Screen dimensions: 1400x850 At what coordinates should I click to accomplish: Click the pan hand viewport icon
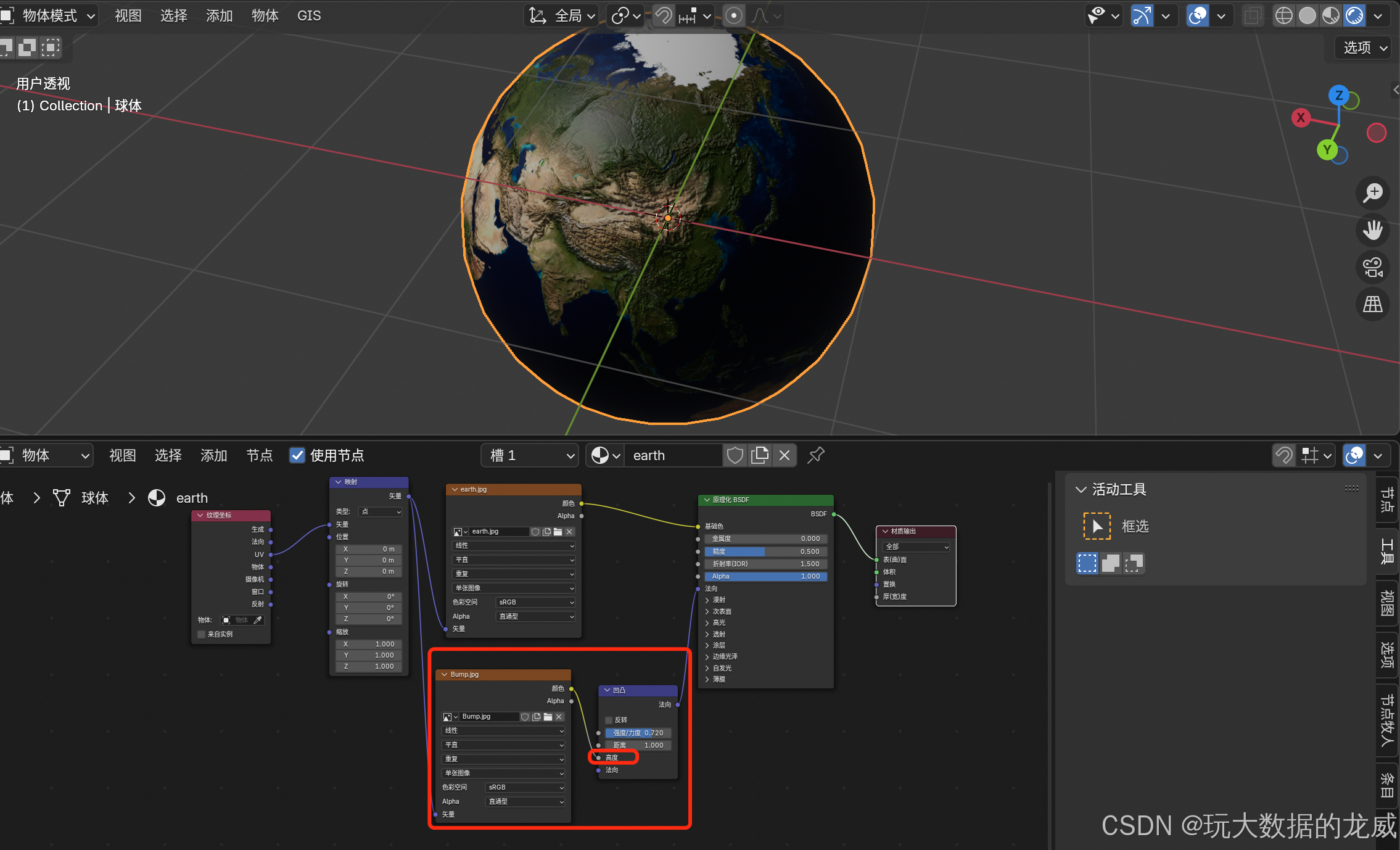[1373, 230]
